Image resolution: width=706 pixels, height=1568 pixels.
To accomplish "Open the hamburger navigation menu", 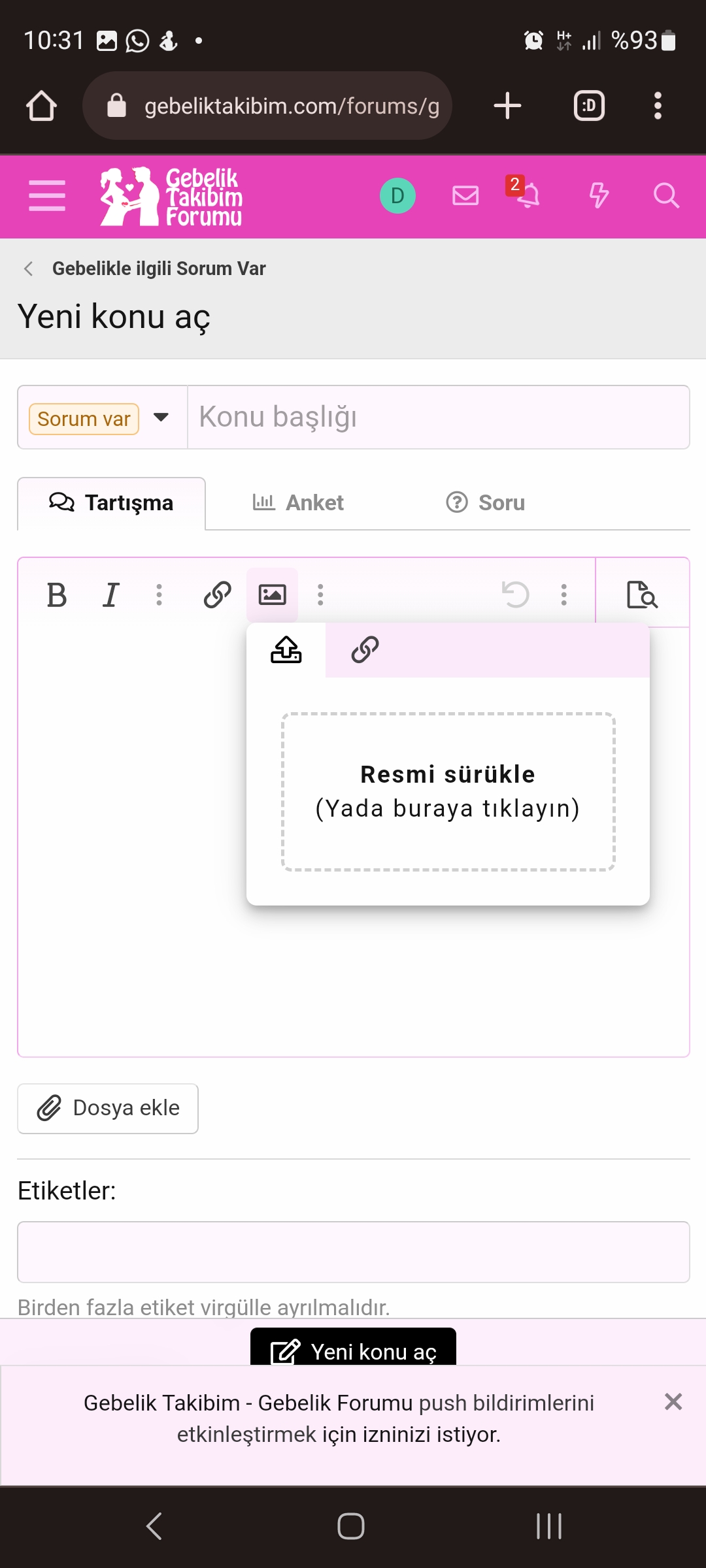I will click(46, 195).
